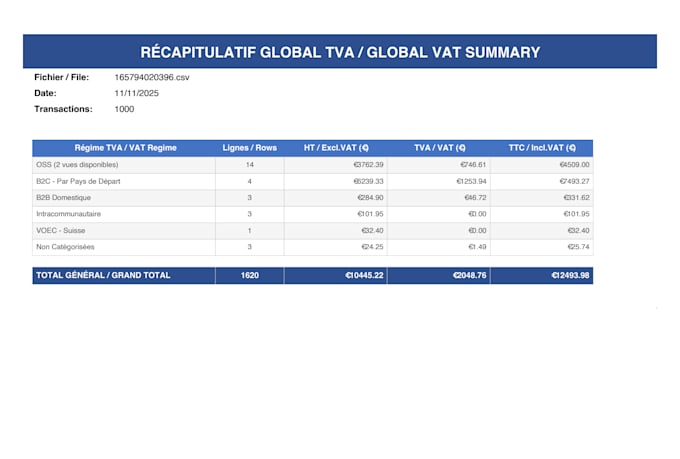Click the grand total VAT amount '€2048.76'
The image size is (680, 459).
pos(470,275)
